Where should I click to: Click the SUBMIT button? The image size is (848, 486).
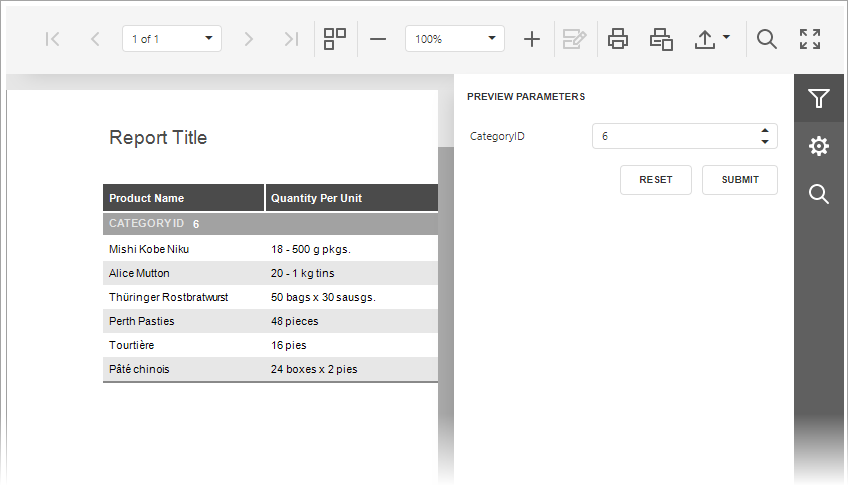coord(740,179)
